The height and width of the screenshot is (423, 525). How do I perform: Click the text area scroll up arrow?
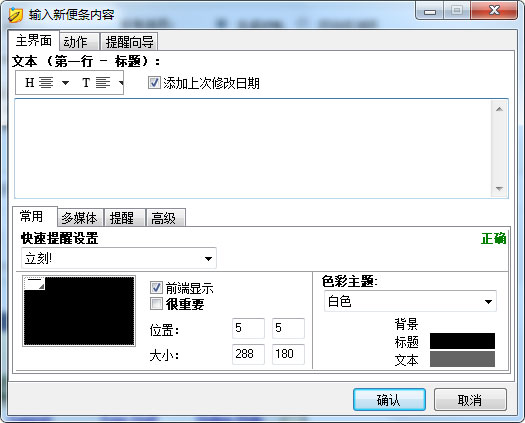click(x=499, y=109)
